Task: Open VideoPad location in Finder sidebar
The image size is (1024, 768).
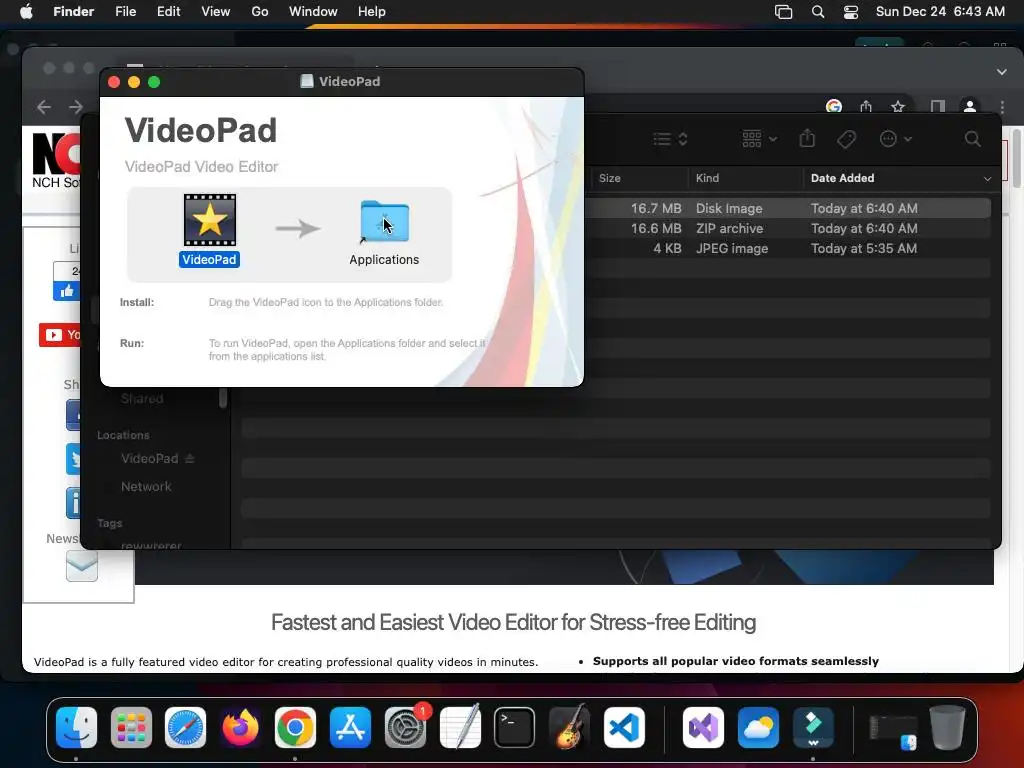Action: tap(150, 458)
